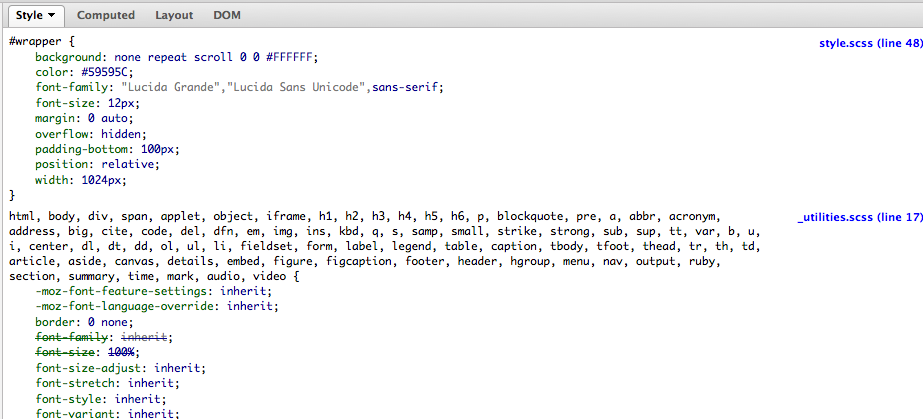Switch to the DOM tab
The width and height of the screenshot is (923, 419).
(227, 15)
